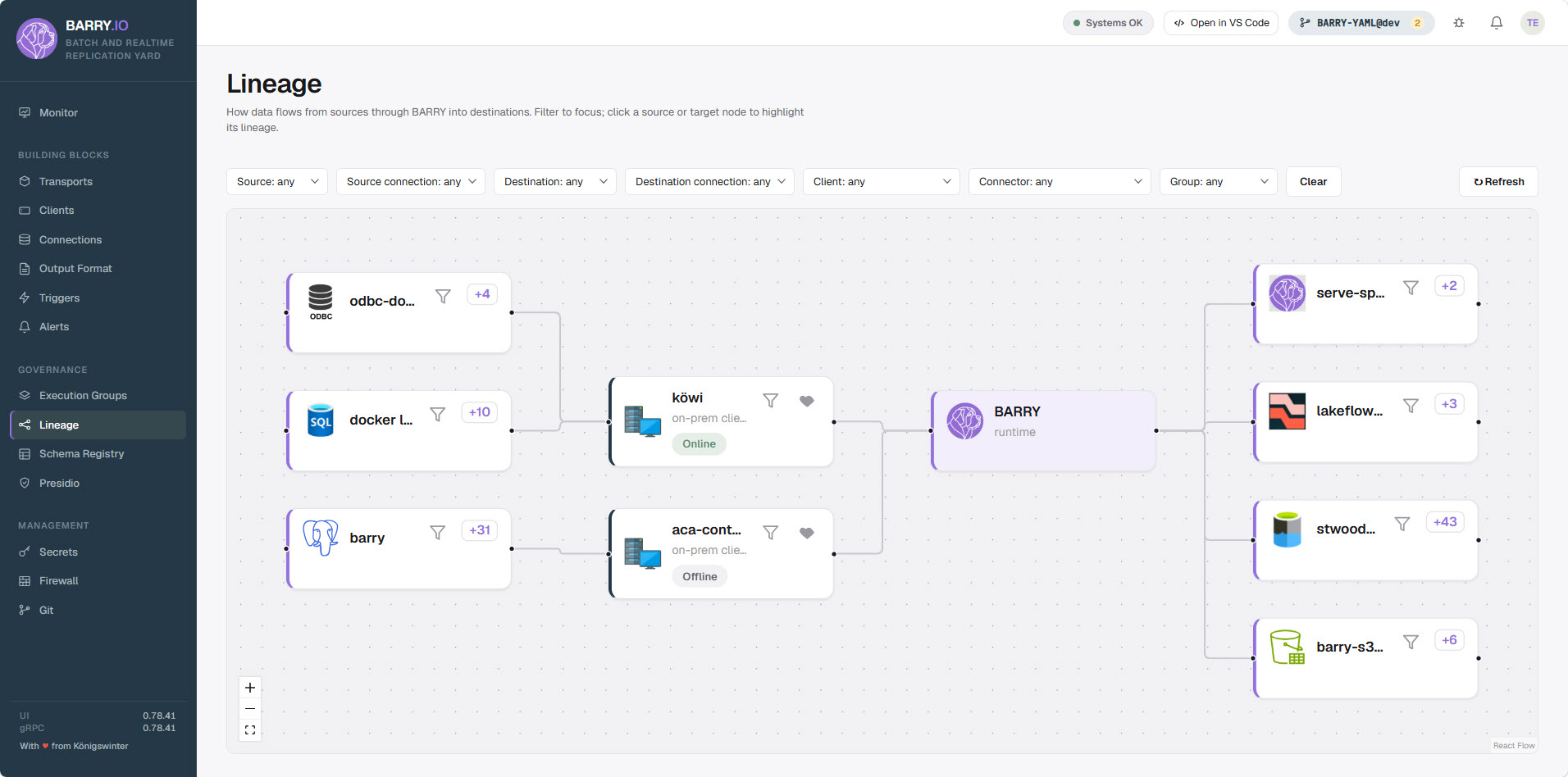1568x777 pixels.
Task: Click the BARRY.IO logo in sidebar
Action: click(x=37, y=39)
